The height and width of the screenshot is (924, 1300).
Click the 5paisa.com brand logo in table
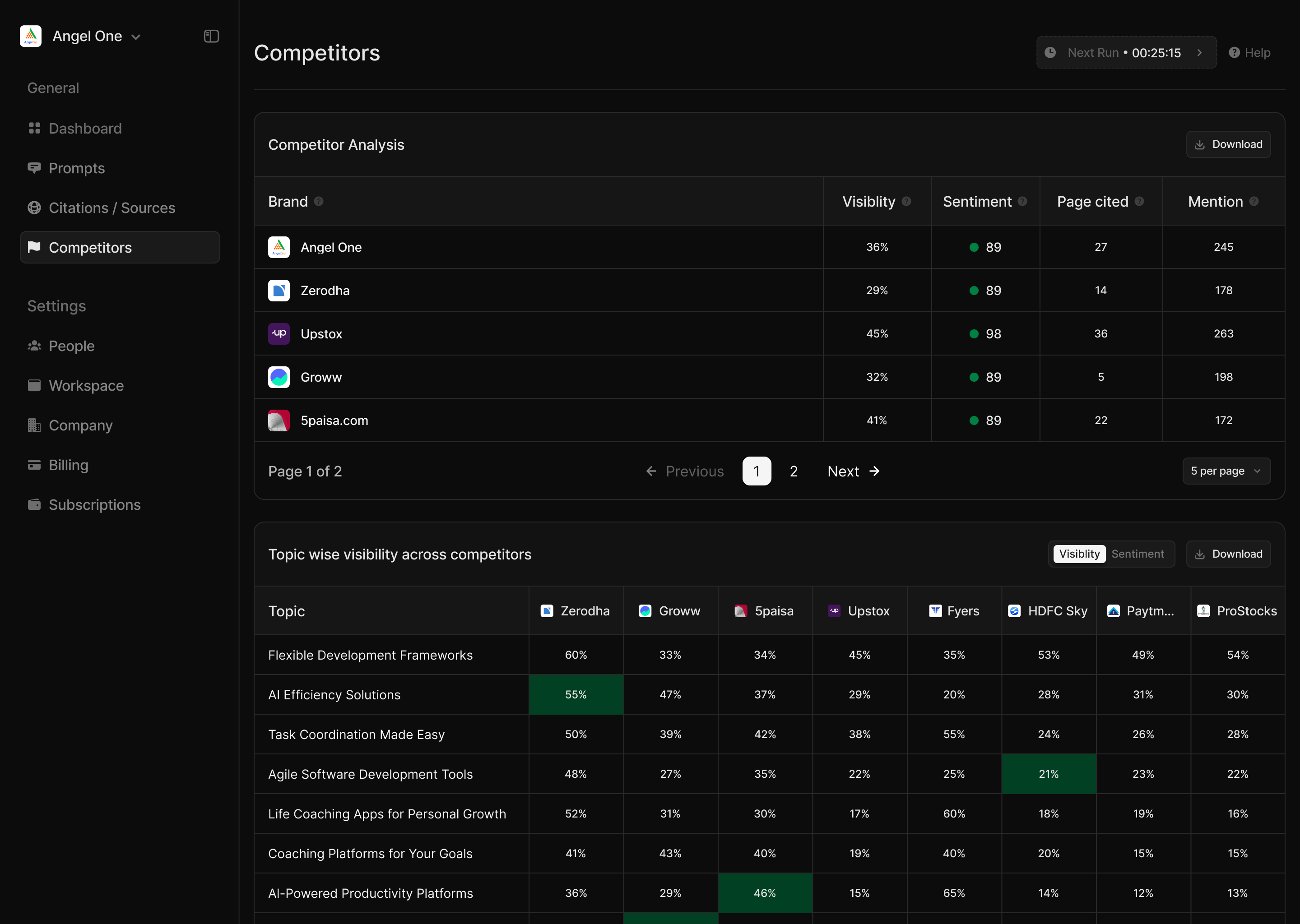[x=279, y=420]
